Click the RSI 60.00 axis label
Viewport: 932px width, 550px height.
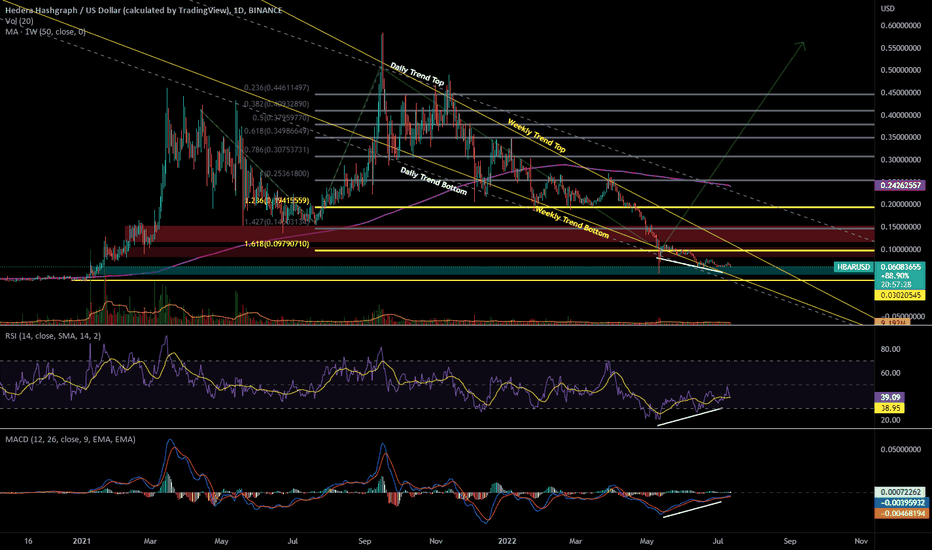coord(890,373)
